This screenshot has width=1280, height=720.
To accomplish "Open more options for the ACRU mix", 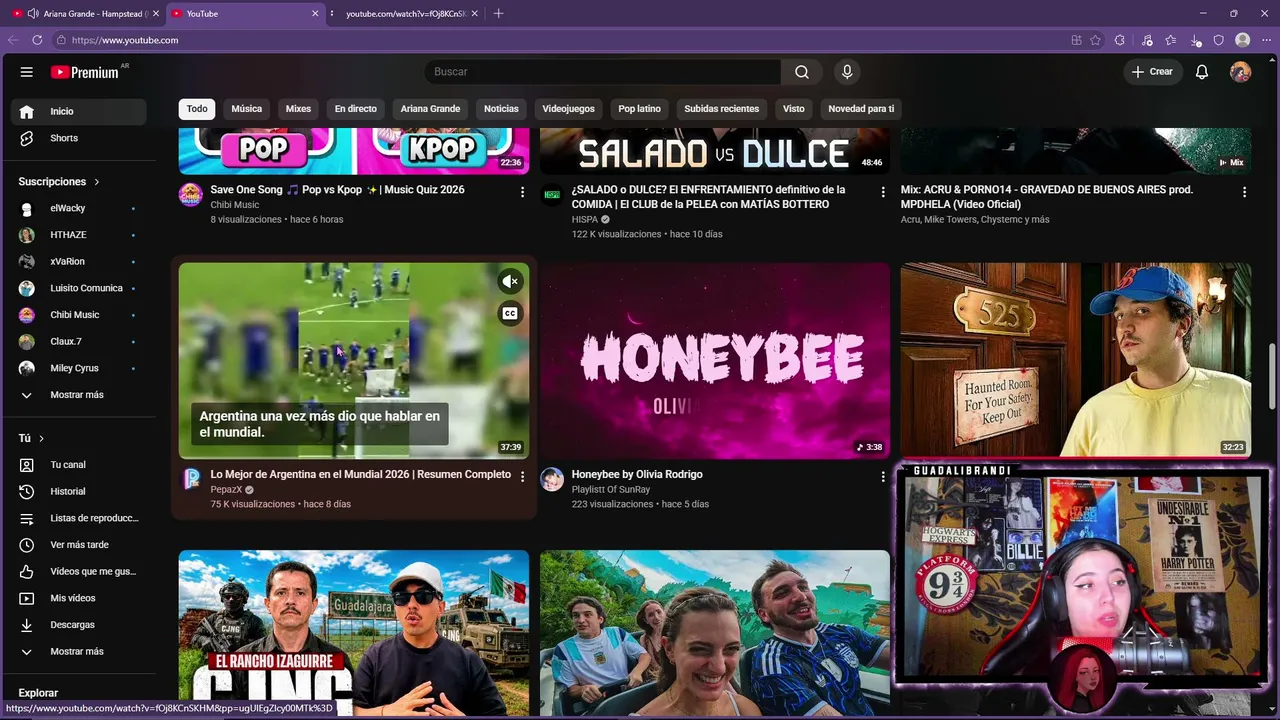I will (x=1244, y=191).
